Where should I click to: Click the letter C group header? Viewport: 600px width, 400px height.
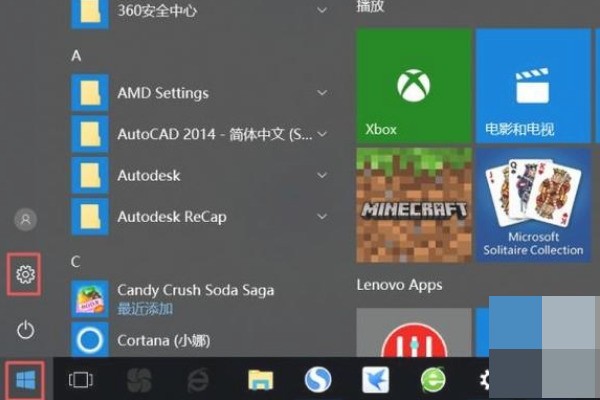[75, 262]
